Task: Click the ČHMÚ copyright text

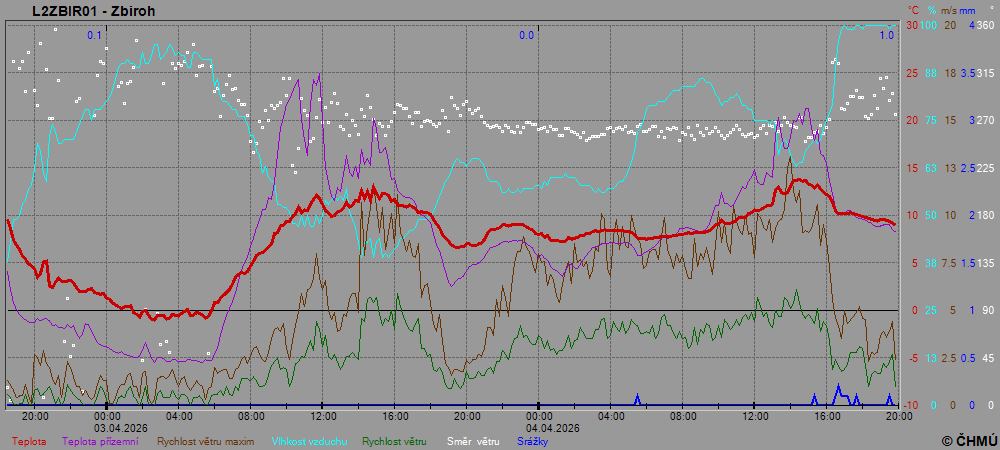Action: click(969, 440)
